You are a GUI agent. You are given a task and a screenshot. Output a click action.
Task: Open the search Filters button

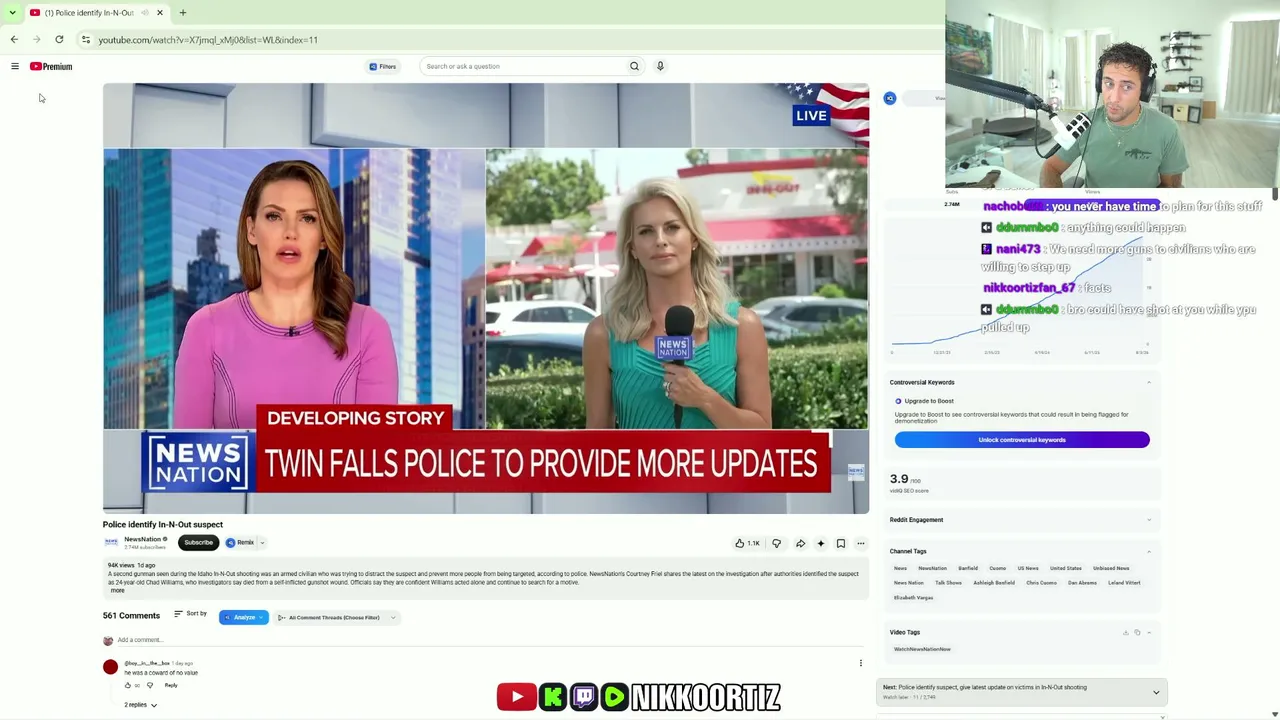pyautogui.click(x=383, y=66)
